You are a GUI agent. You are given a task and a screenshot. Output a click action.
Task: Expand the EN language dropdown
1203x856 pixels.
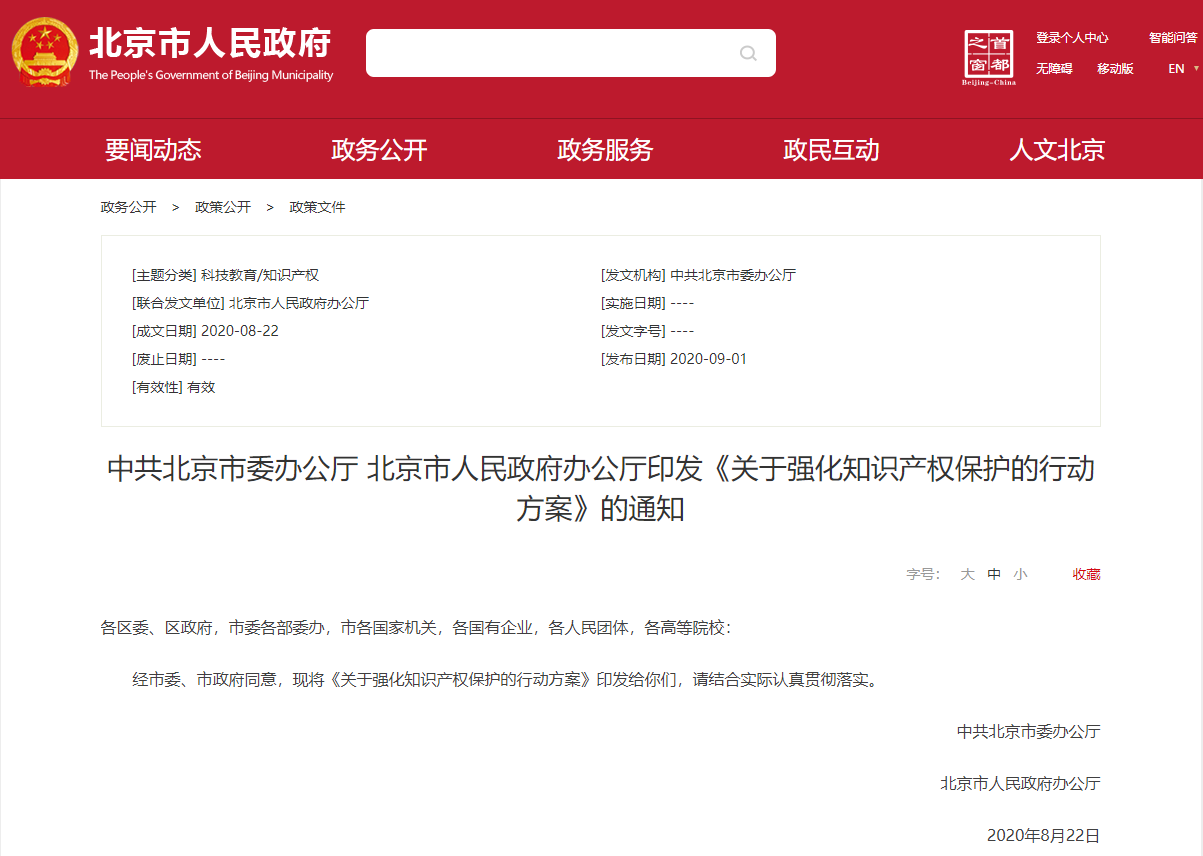[1176, 67]
